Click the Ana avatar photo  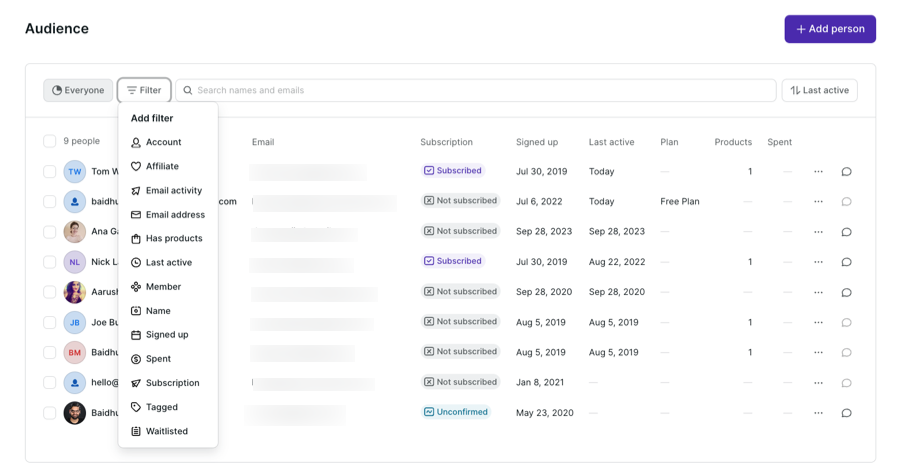point(75,232)
